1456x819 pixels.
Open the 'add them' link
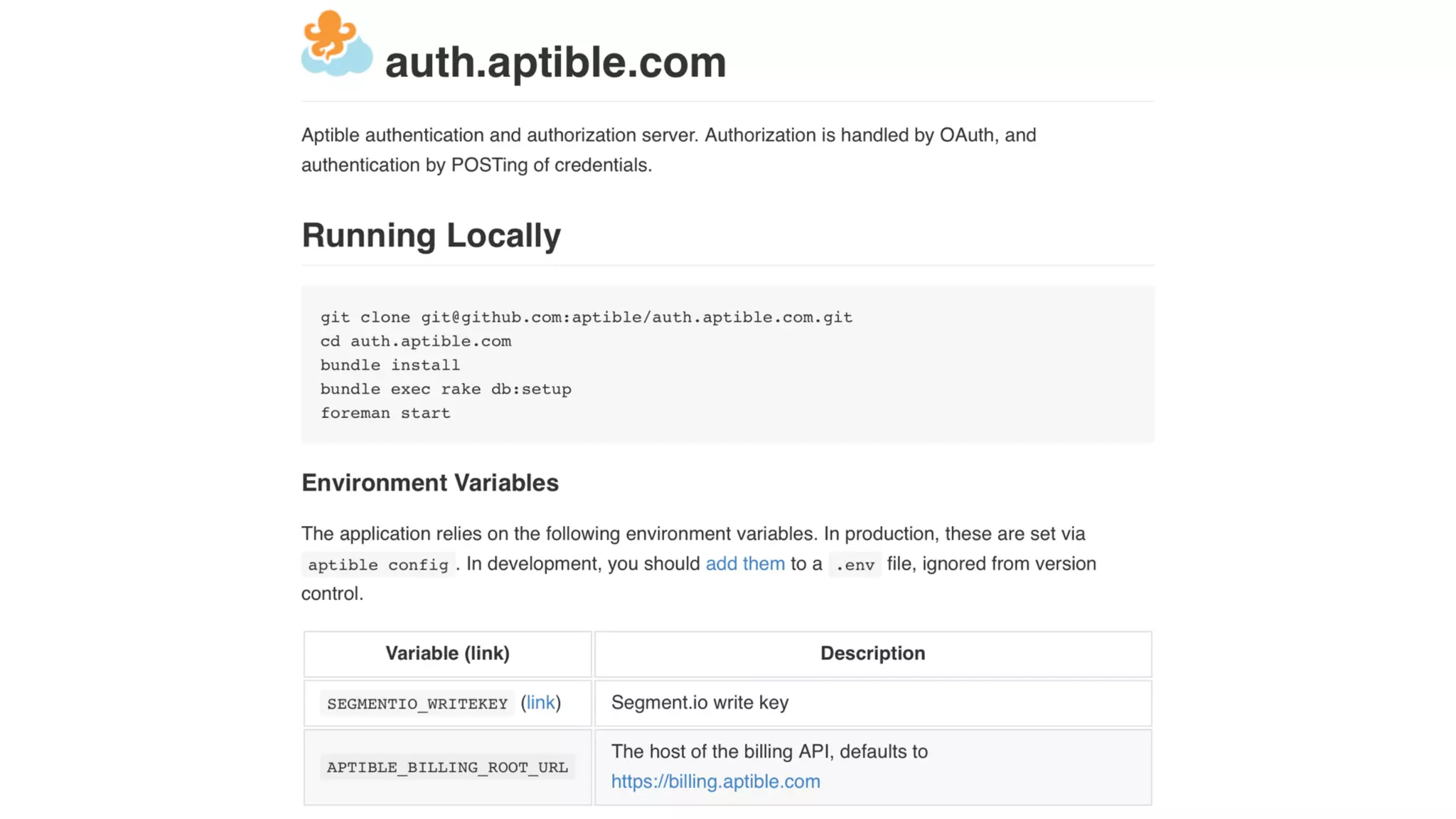coord(744,564)
